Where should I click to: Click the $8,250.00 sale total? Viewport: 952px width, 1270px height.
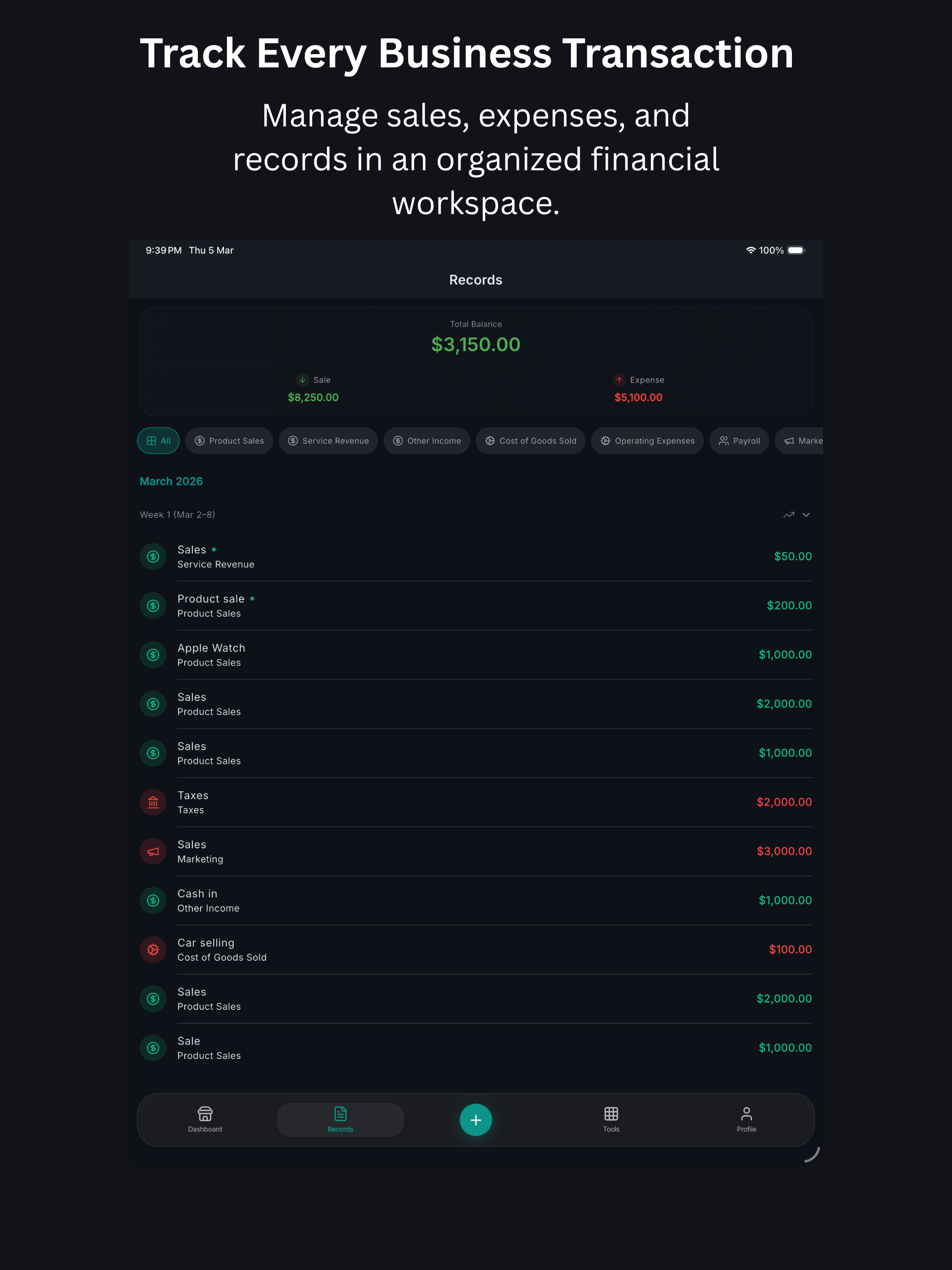click(313, 397)
